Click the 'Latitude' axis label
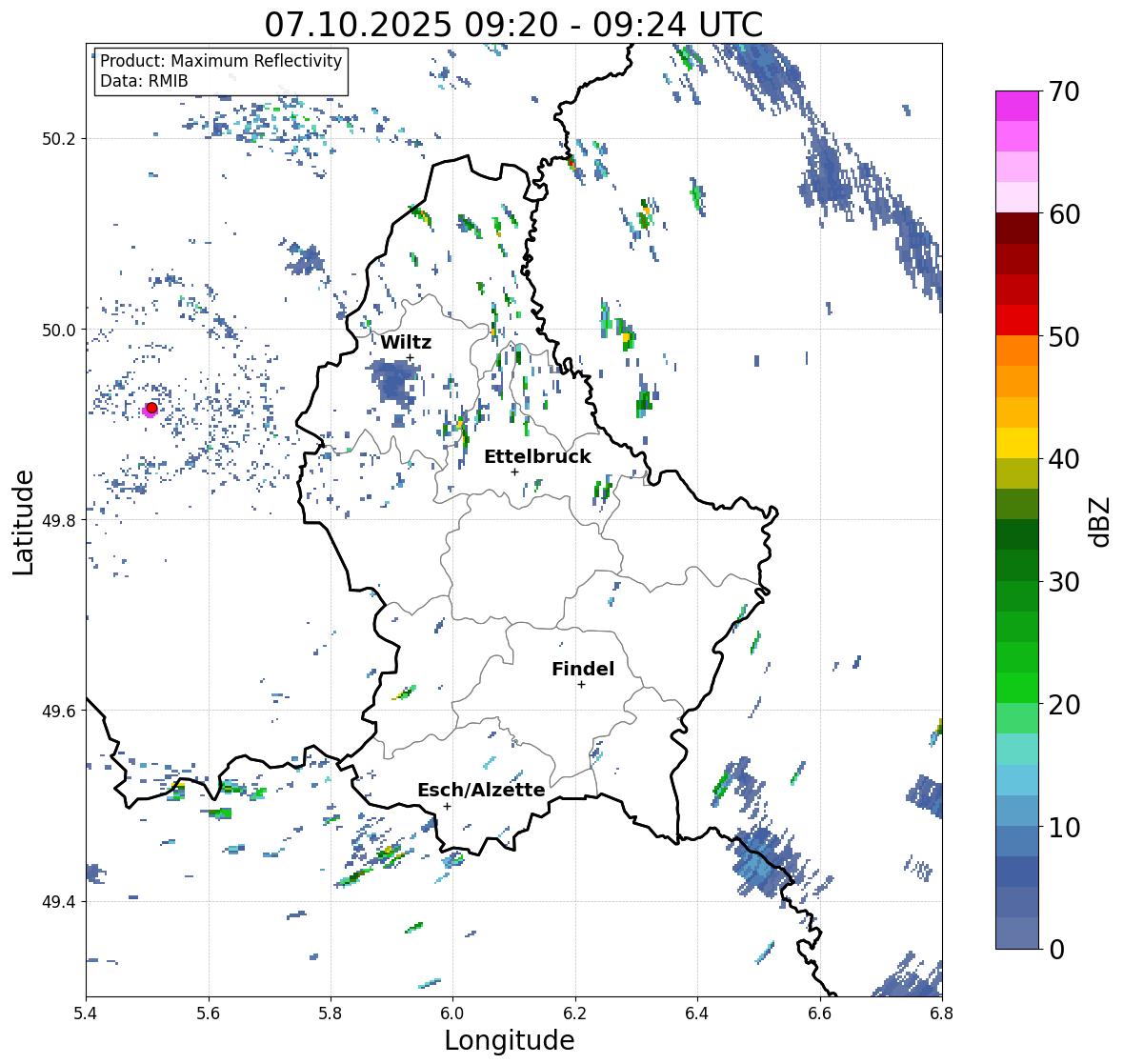The image size is (1123, 1064). coord(23,523)
